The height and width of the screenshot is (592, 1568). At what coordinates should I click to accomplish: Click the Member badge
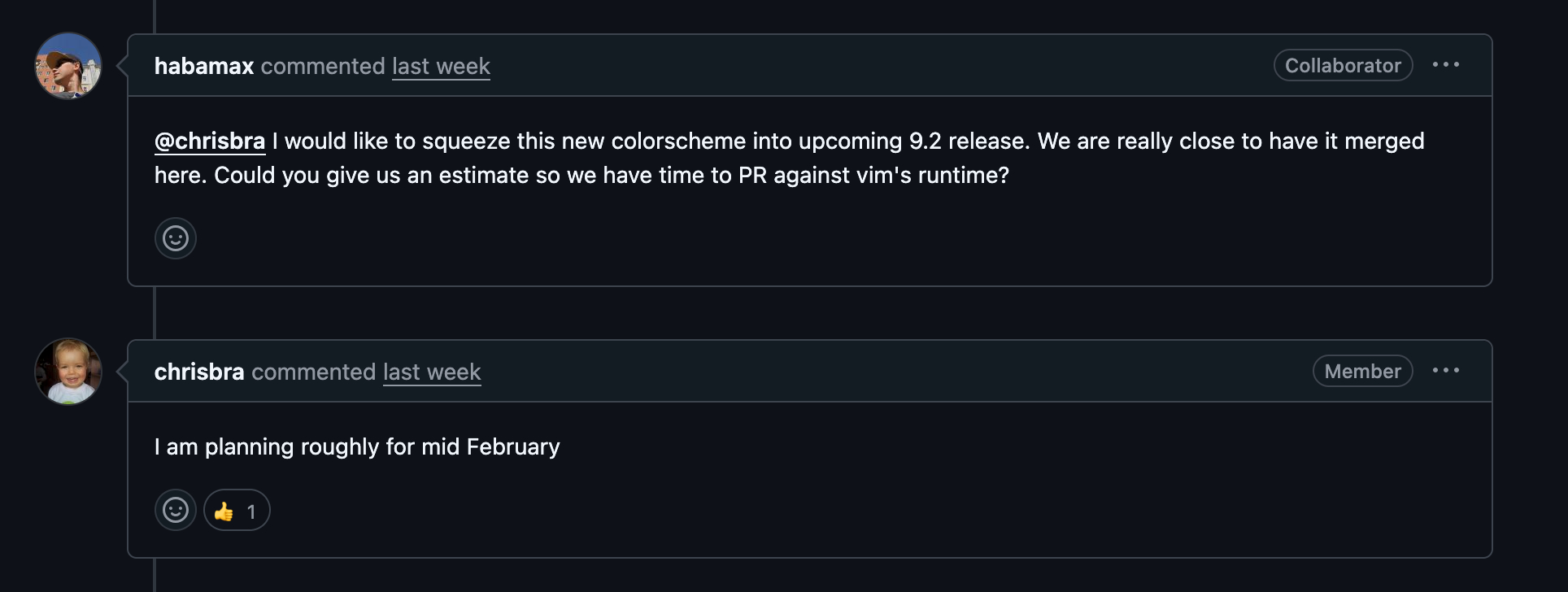point(1362,371)
